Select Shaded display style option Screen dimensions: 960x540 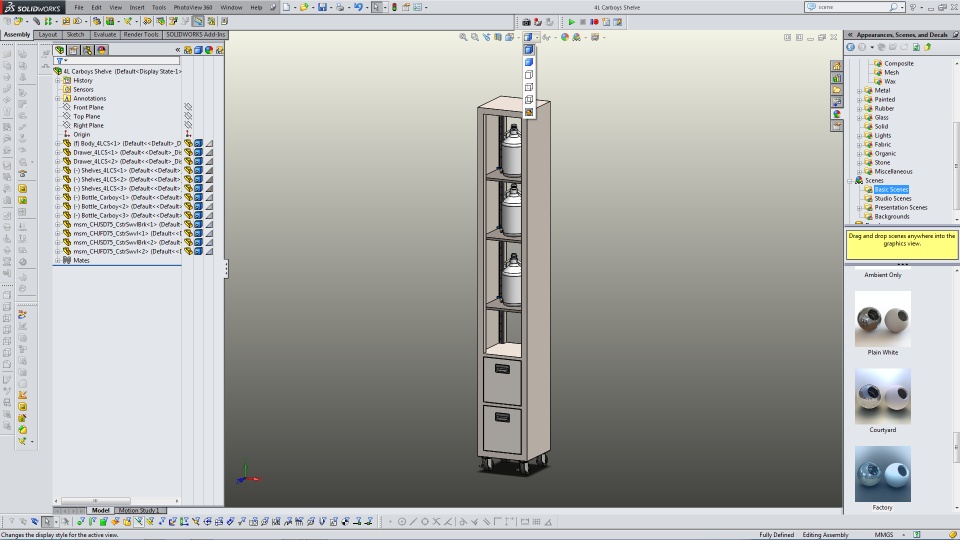pos(529,62)
